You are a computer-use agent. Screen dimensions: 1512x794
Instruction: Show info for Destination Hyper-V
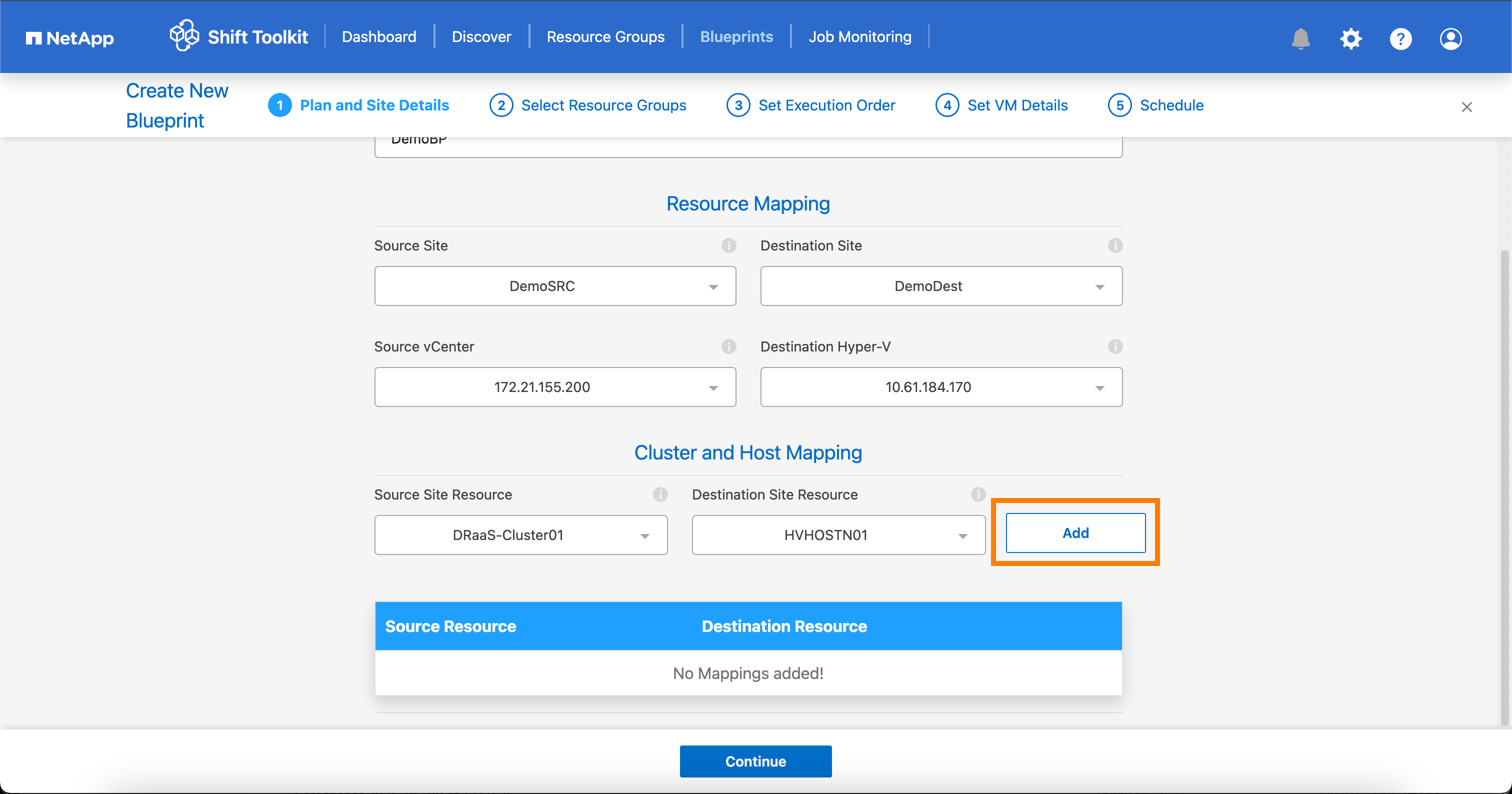tap(1114, 346)
